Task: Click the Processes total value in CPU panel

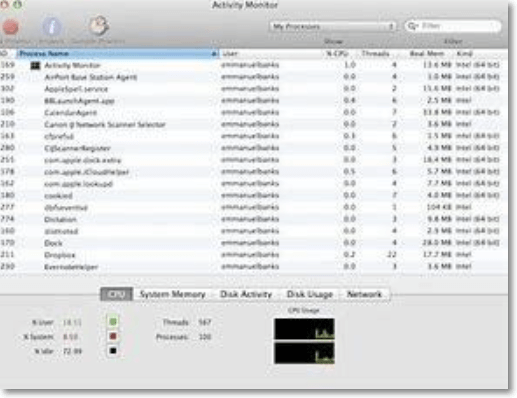Action: [x=205, y=337]
